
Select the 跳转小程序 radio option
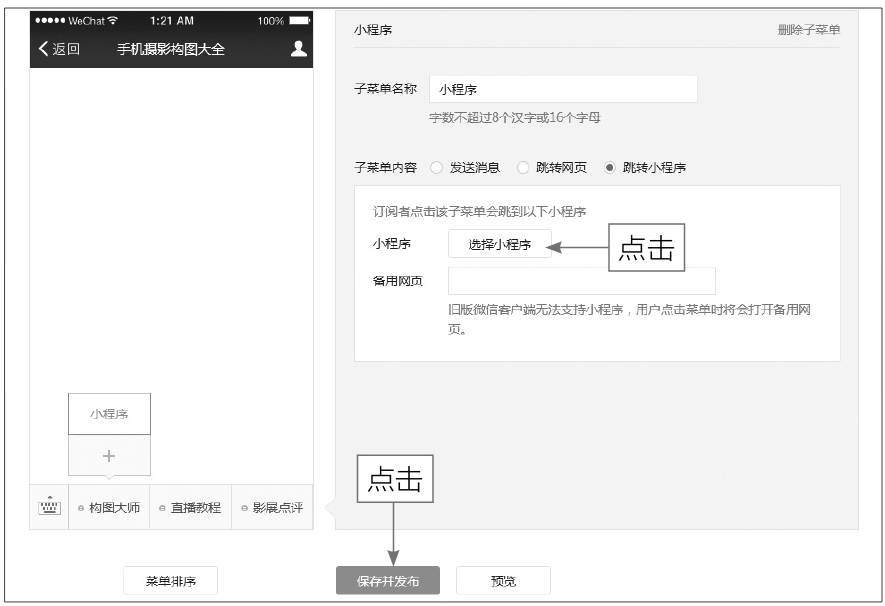coord(609,168)
